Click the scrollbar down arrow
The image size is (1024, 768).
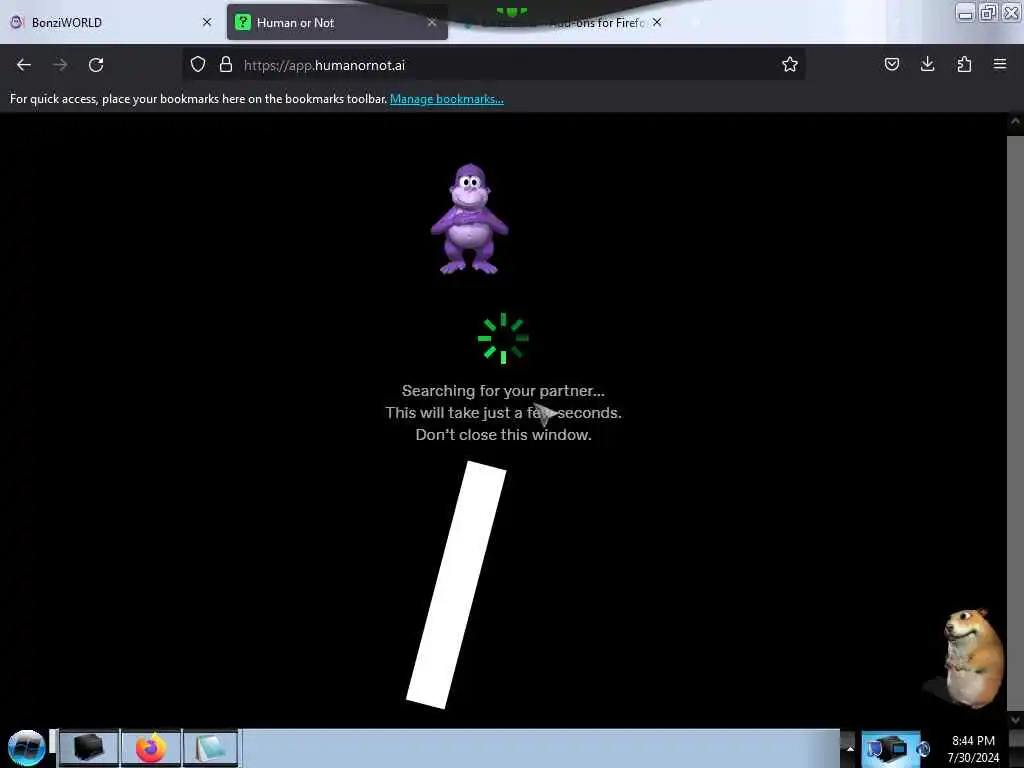1015,720
